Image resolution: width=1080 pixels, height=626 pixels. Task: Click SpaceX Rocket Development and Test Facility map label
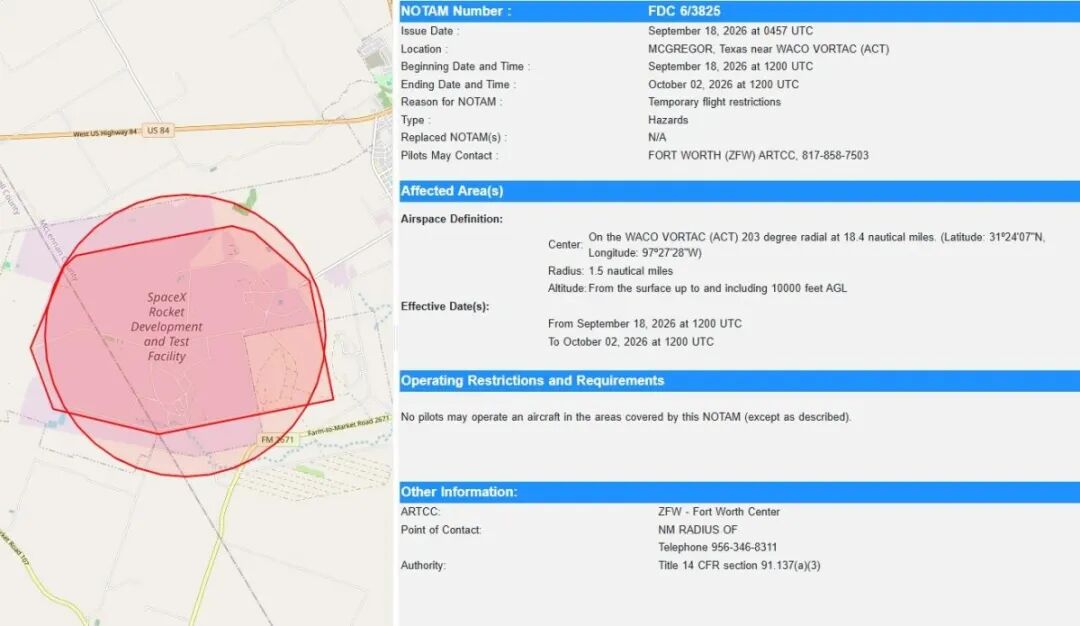167,326
